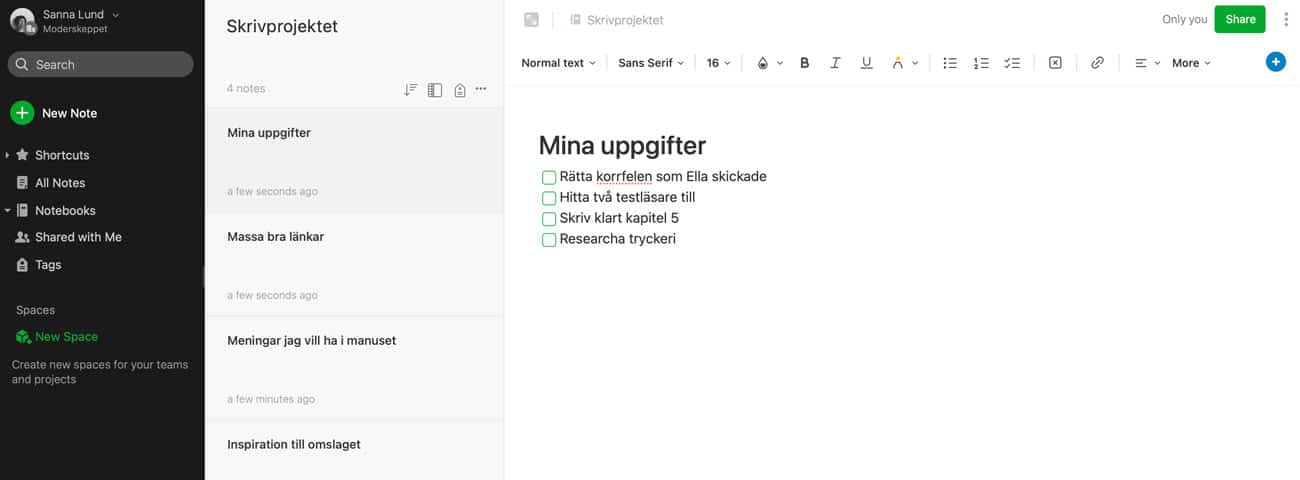The width and height of the screenshot is (1300, 480).
Task: Click the Skrivprojektet notebook heading
Action: coord(282,27)
